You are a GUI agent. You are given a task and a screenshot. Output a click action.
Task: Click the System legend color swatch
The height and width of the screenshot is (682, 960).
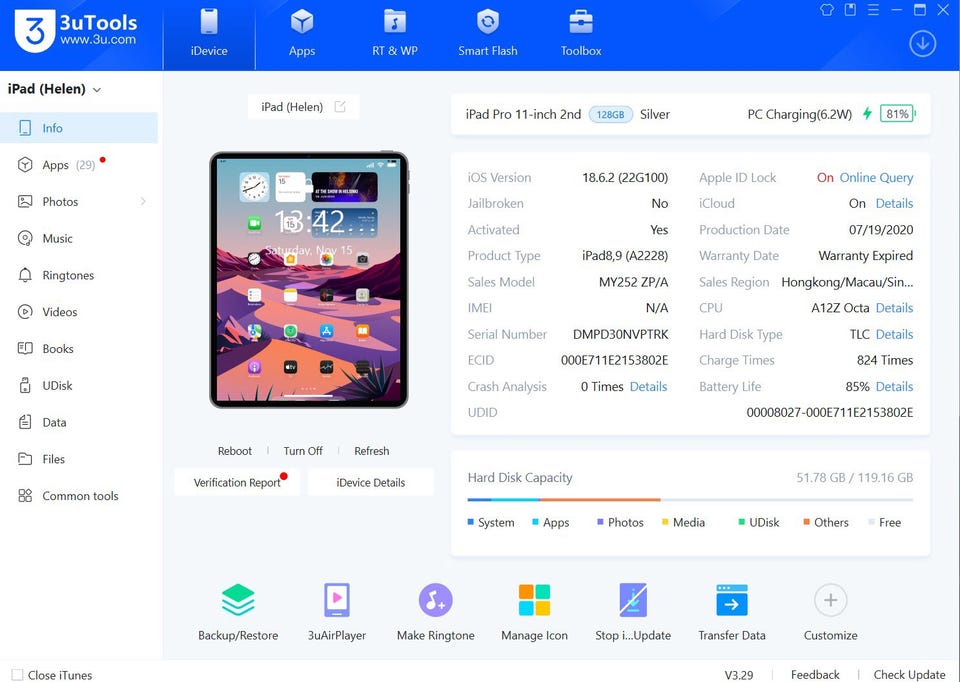point(471,522)
